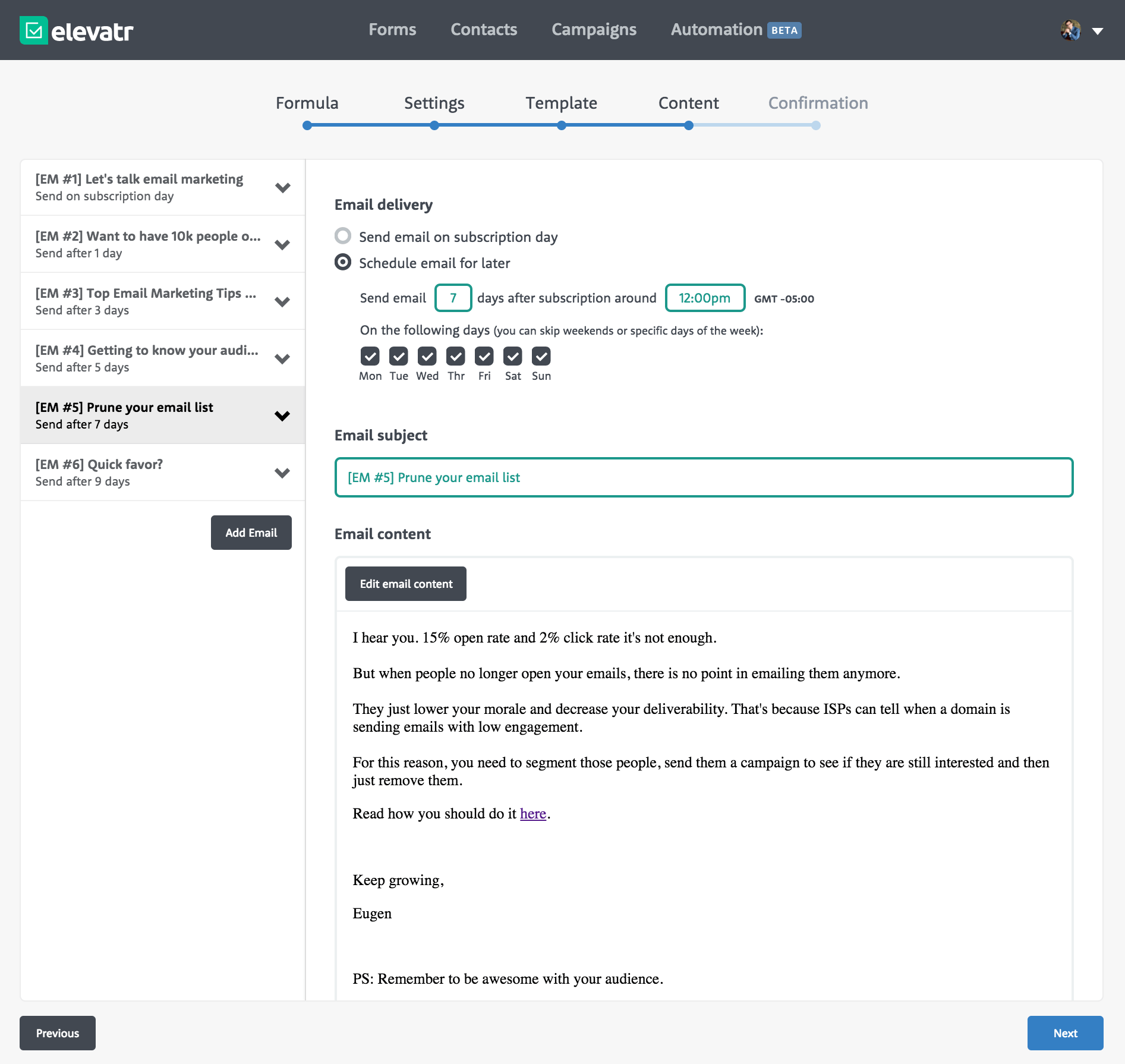Open the avatar dropdown arrow
The height and width of the screenshot is (1064, 1125).
(x=1098, y=30)
